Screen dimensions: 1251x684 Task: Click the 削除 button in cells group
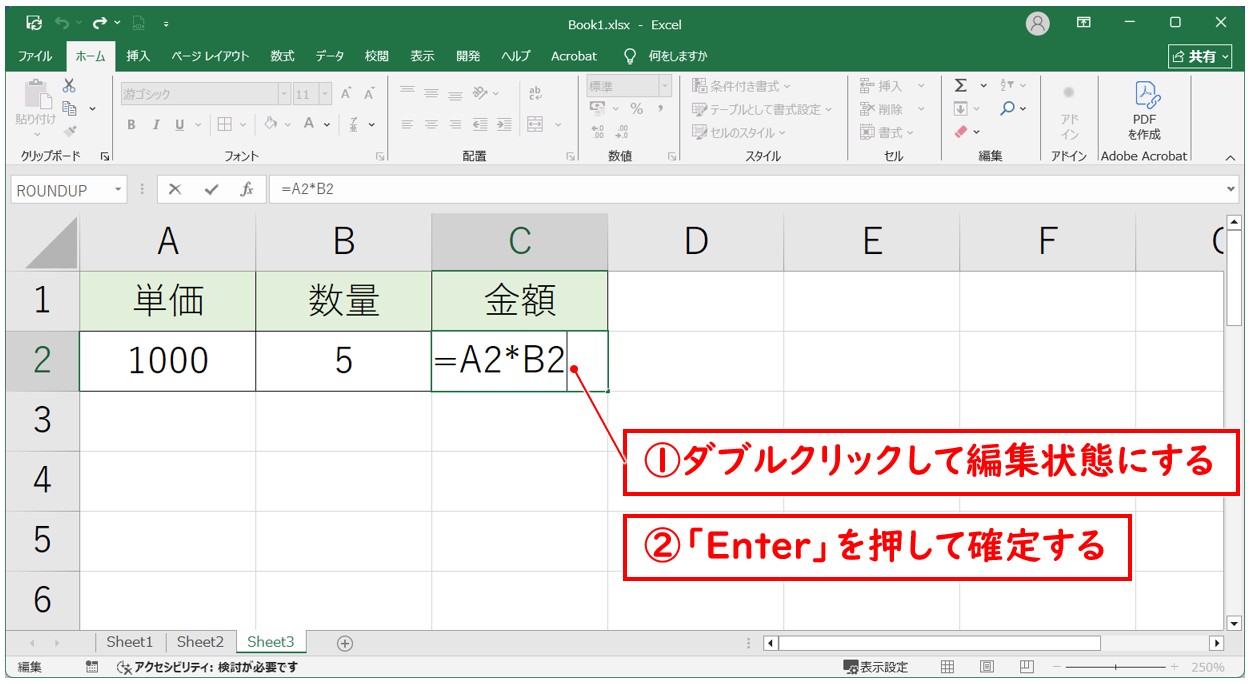(x=891, y=109)
